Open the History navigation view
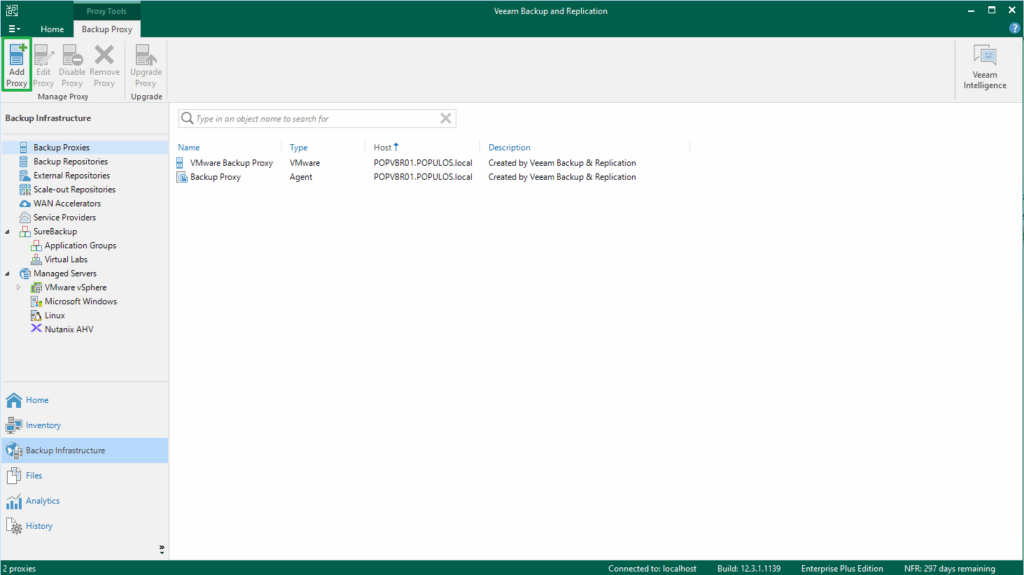1024x575 pixels. (x=85, y=526)
